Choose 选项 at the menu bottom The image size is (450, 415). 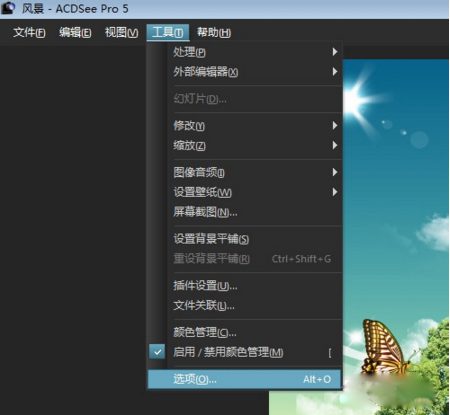(245, 379)
